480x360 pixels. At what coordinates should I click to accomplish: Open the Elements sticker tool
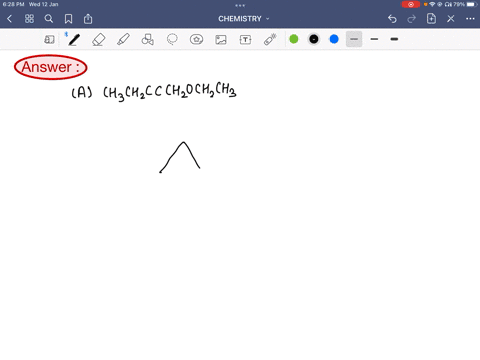click(x=196, y=39)
